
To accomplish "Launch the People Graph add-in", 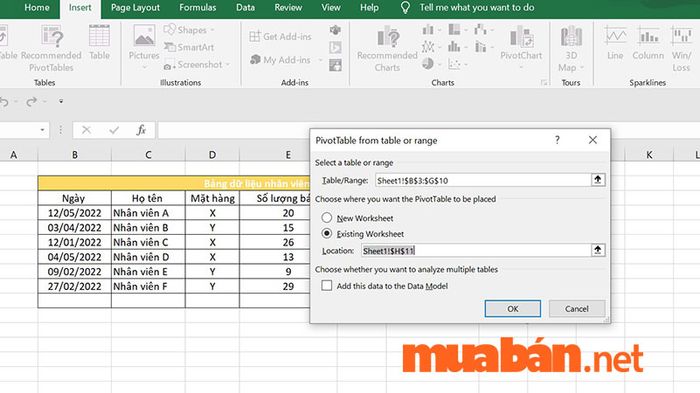I will click(x=335, y=65).
